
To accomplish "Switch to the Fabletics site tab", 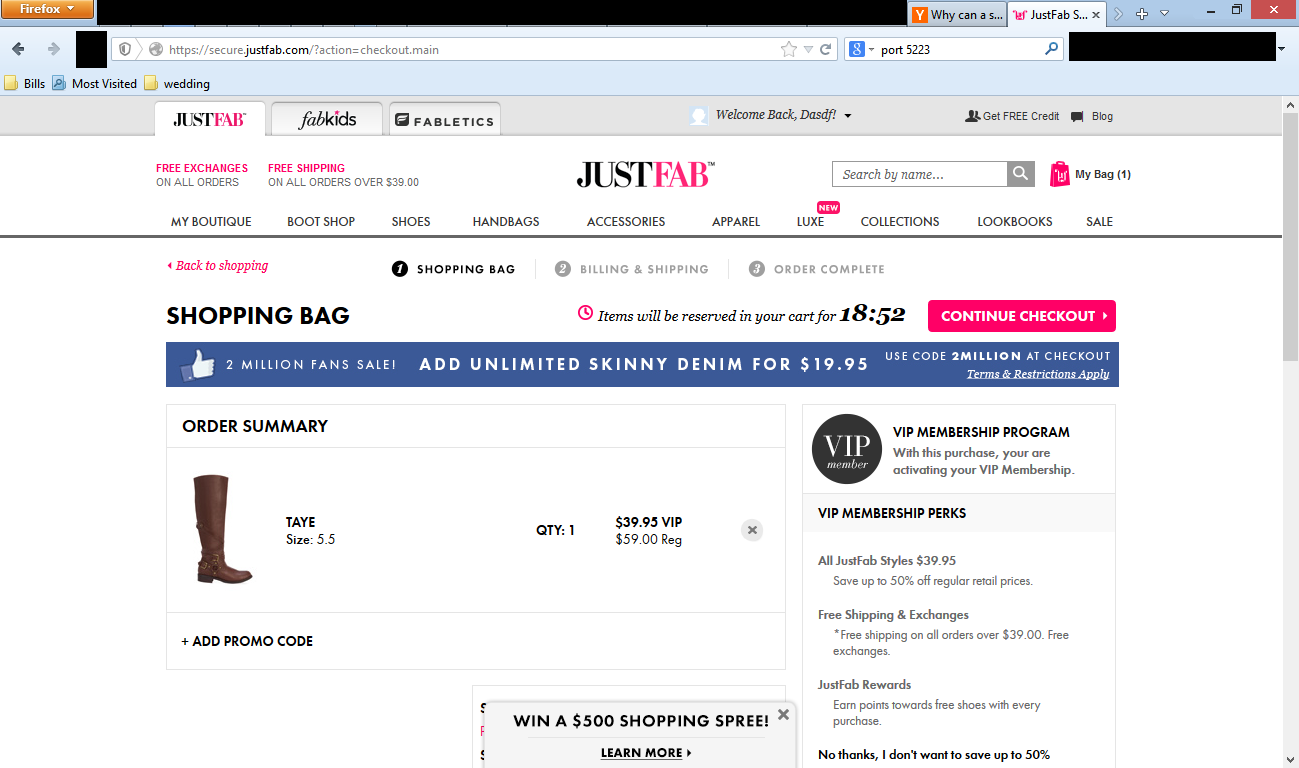I will (x=444, y=120).
